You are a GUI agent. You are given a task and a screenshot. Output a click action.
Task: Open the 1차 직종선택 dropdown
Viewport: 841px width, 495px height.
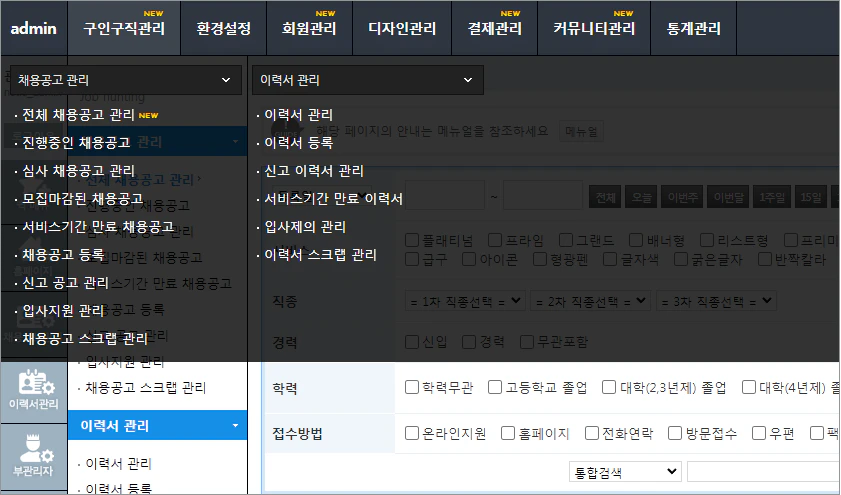[465, 301]
